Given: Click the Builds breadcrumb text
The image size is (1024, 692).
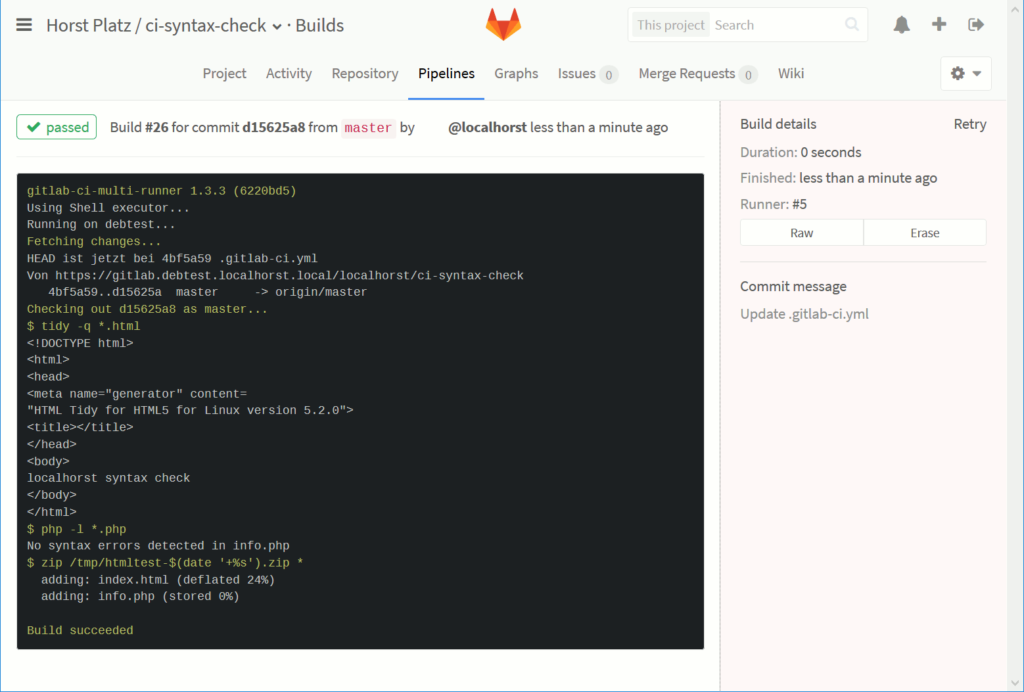Looking at the screenshot, I should point(319,25).
